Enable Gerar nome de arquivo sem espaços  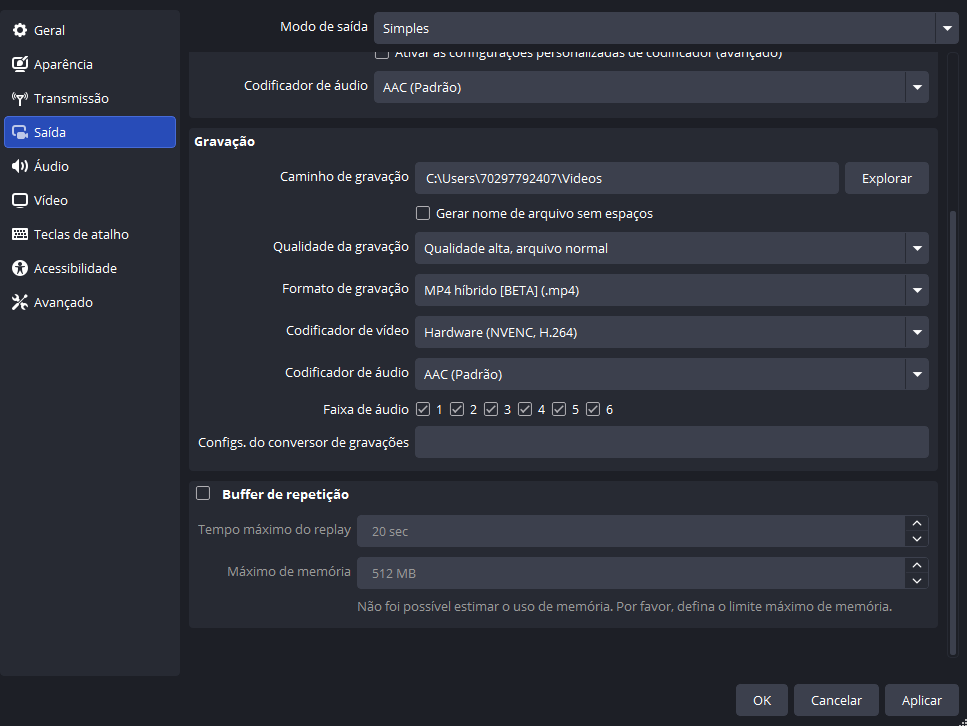tap(423, 213)
